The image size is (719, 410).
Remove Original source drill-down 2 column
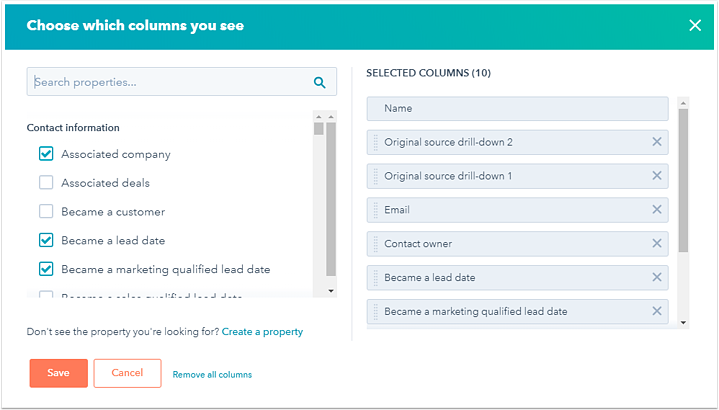tap(657, 142)
